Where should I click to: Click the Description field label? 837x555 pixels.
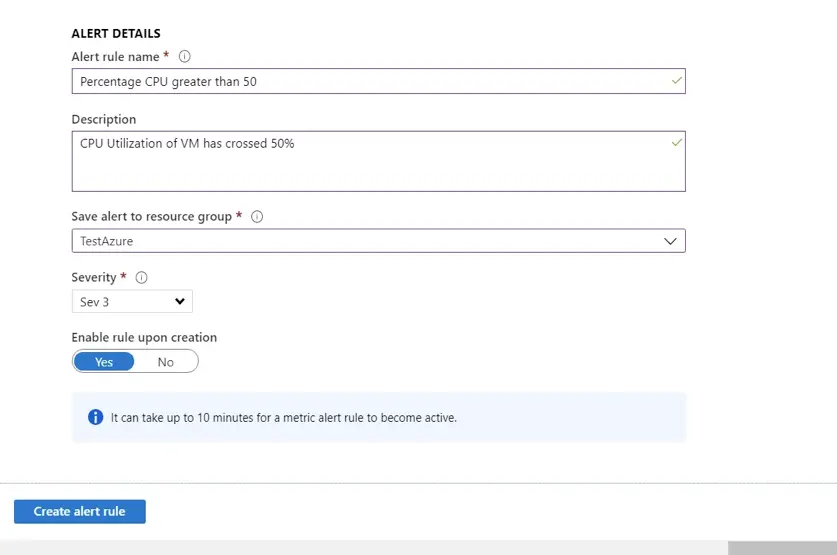click(104, 119)
